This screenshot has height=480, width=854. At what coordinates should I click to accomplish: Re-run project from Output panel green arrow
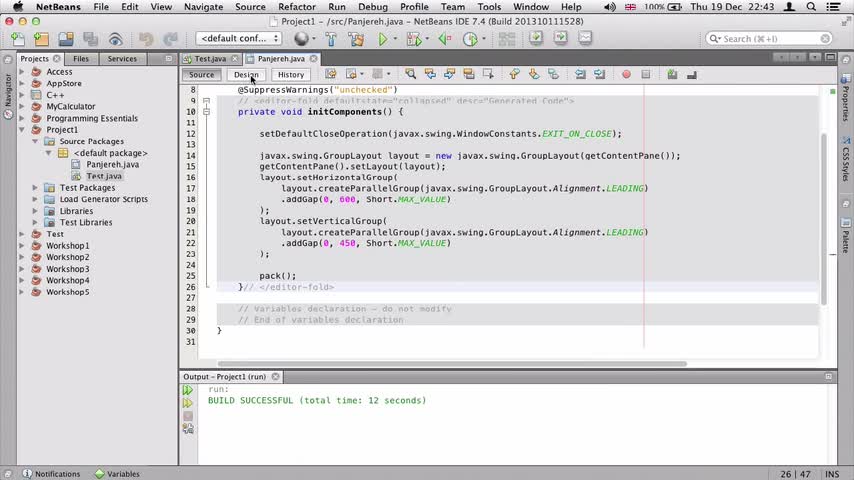click(x=187, y=390)
